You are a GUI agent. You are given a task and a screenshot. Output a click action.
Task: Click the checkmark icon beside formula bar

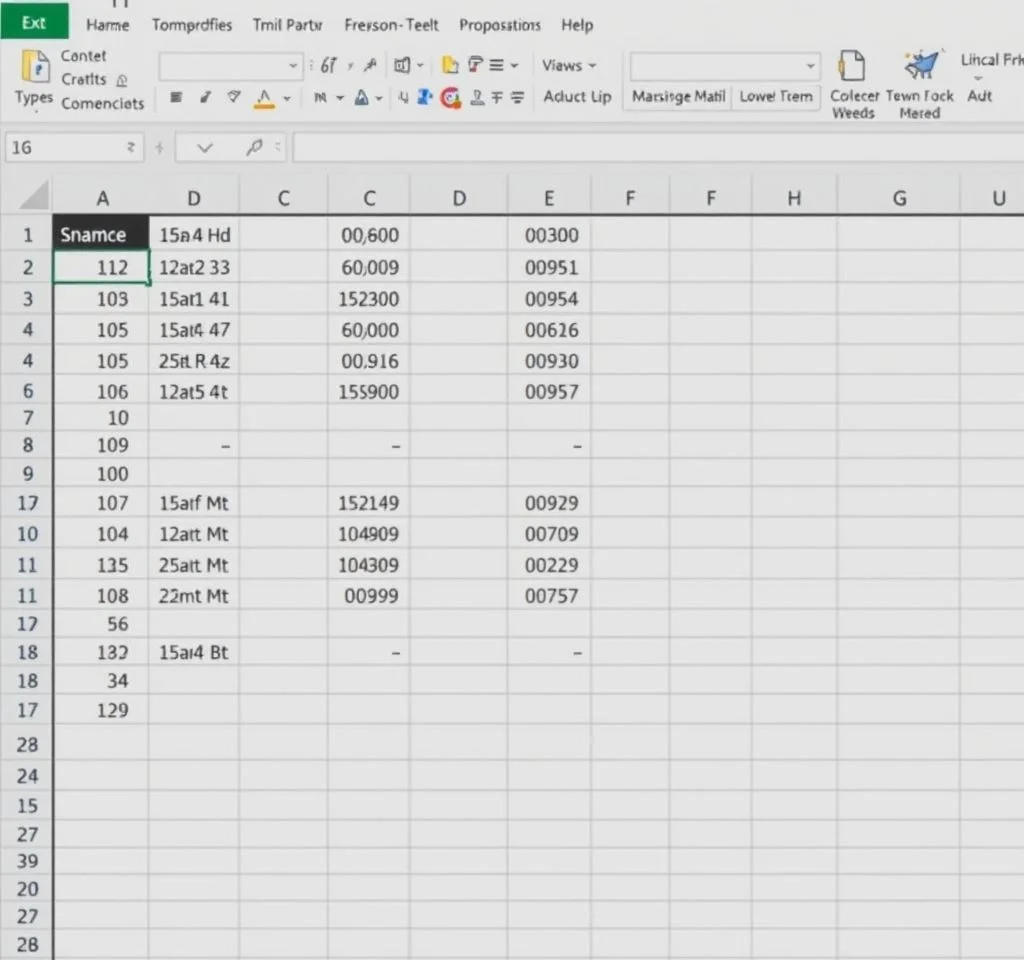205,148
